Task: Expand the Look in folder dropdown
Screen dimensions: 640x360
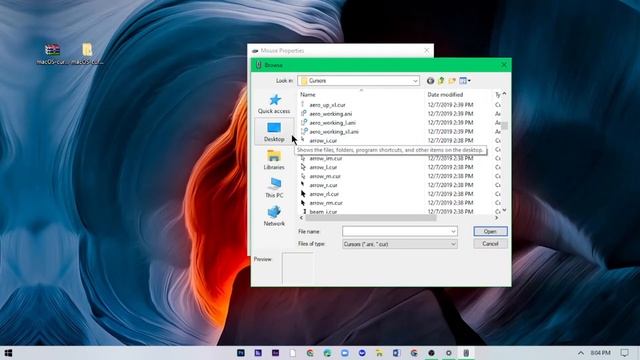Action: [x=415, y=81]
